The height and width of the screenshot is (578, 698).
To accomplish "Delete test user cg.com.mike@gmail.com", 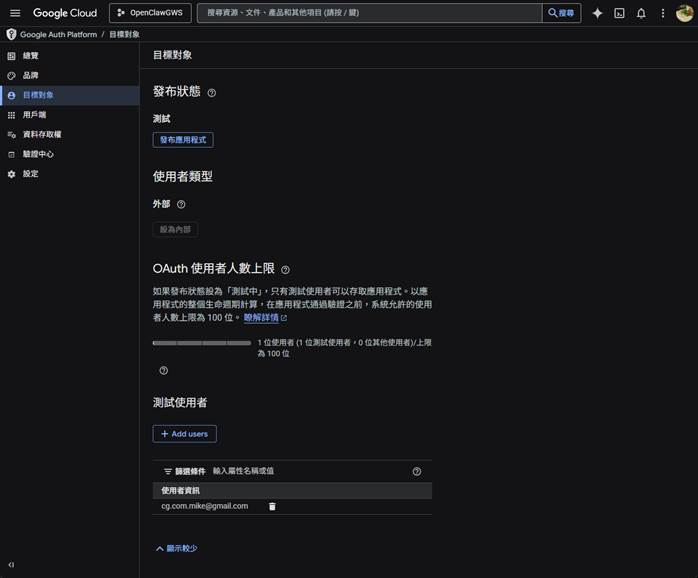I will [272, 506].
